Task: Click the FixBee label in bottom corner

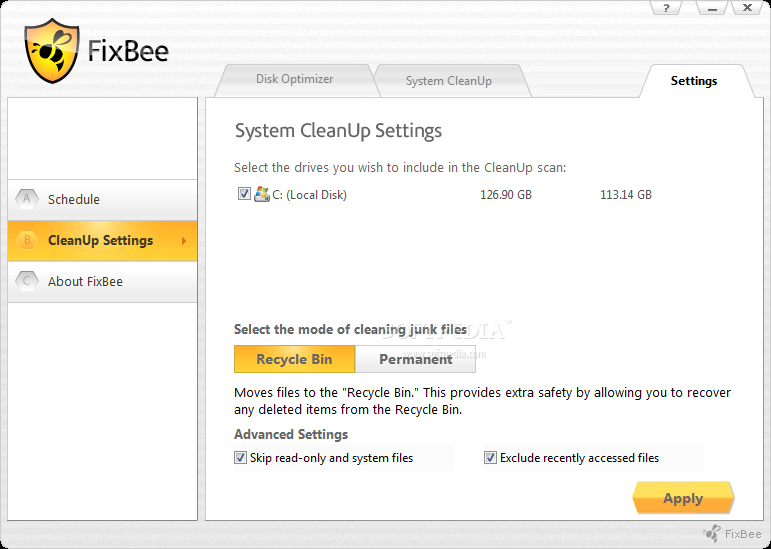Action: [x=743, y=534]
